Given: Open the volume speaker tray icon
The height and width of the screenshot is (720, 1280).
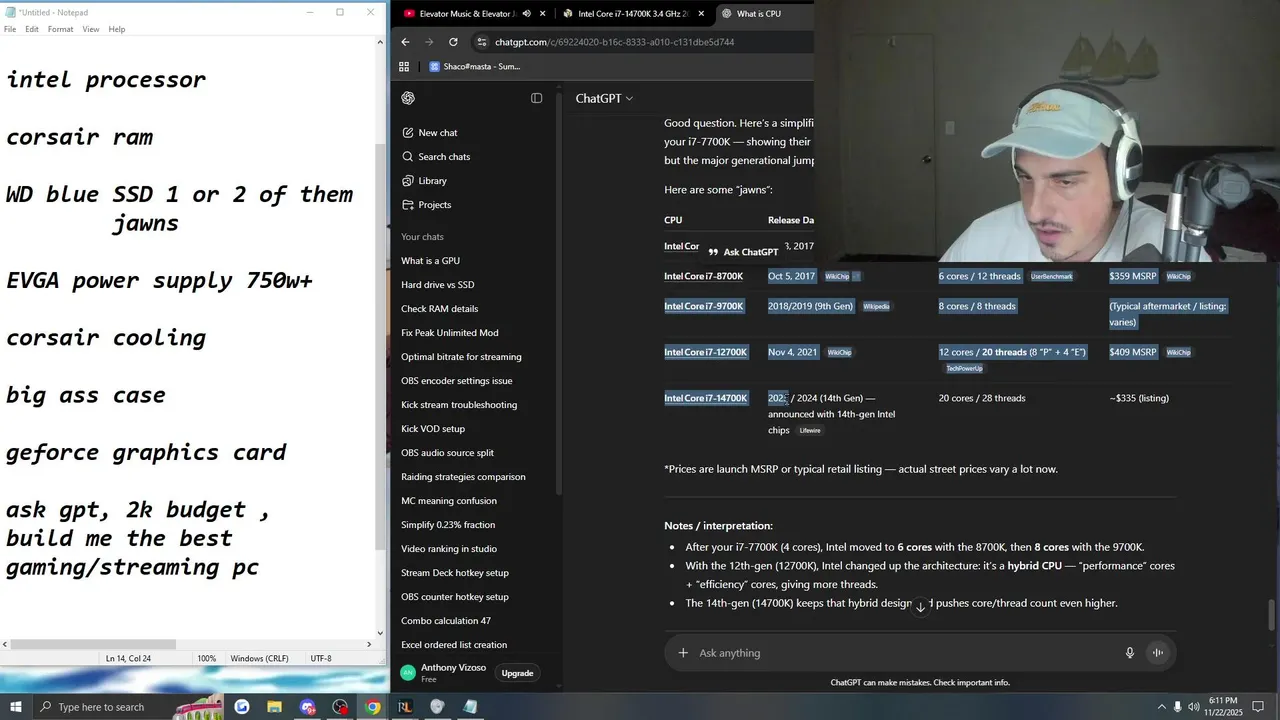Looking at the screenshot, I should click(1192, 707).
